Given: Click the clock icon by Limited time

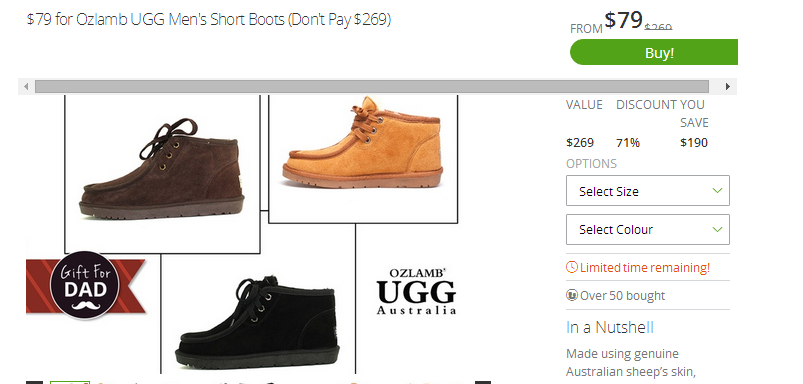Looking at the screenshot, I should tap(572, 267).
